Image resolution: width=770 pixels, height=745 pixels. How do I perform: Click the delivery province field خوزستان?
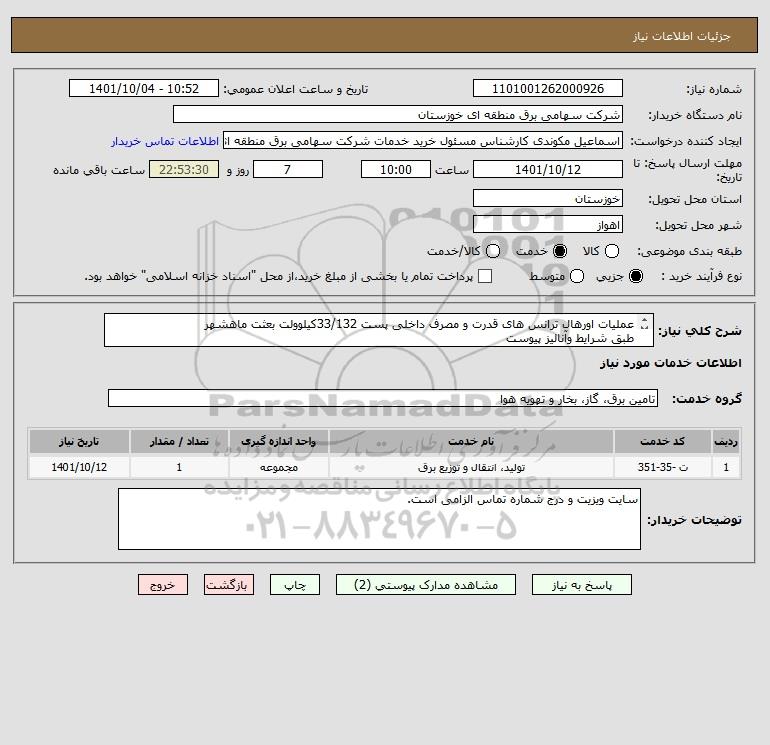tap(548, 198)
